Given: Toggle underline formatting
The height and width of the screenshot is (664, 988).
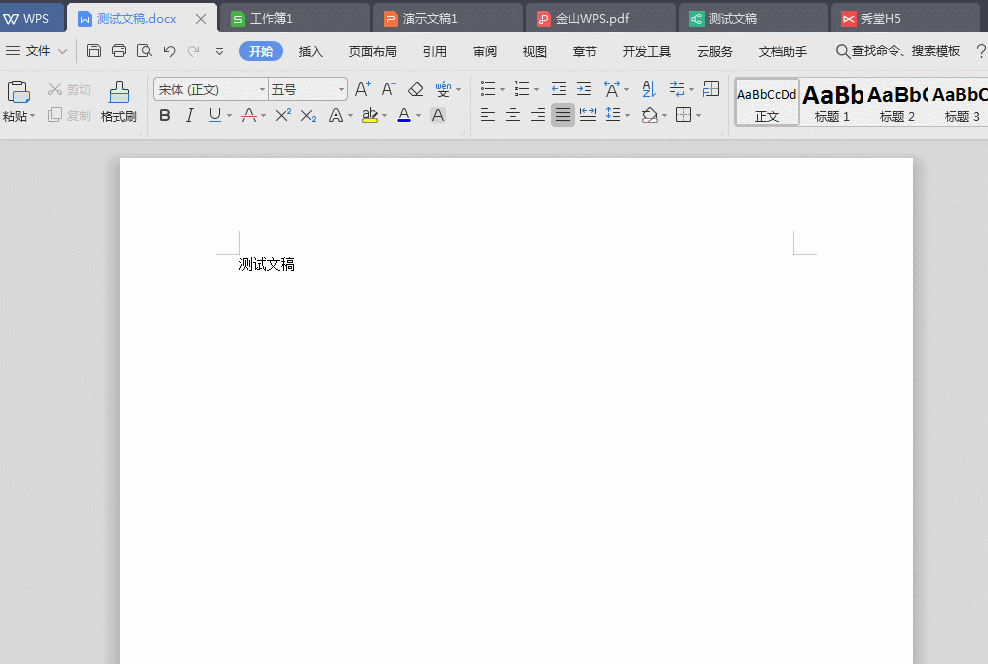Looking at the screenshot, I should pos(215,115).
